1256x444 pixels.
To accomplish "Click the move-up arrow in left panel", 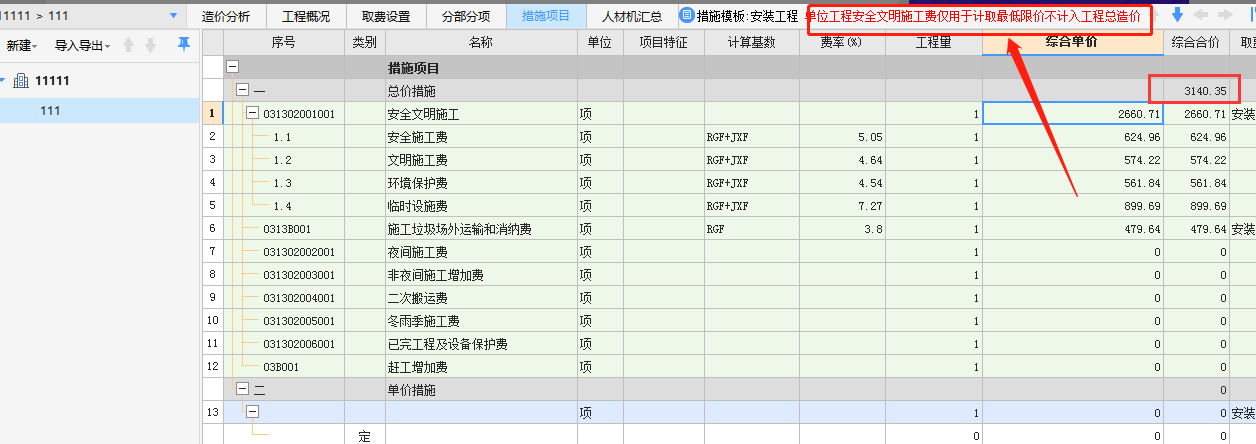I will tap(128, 46).
